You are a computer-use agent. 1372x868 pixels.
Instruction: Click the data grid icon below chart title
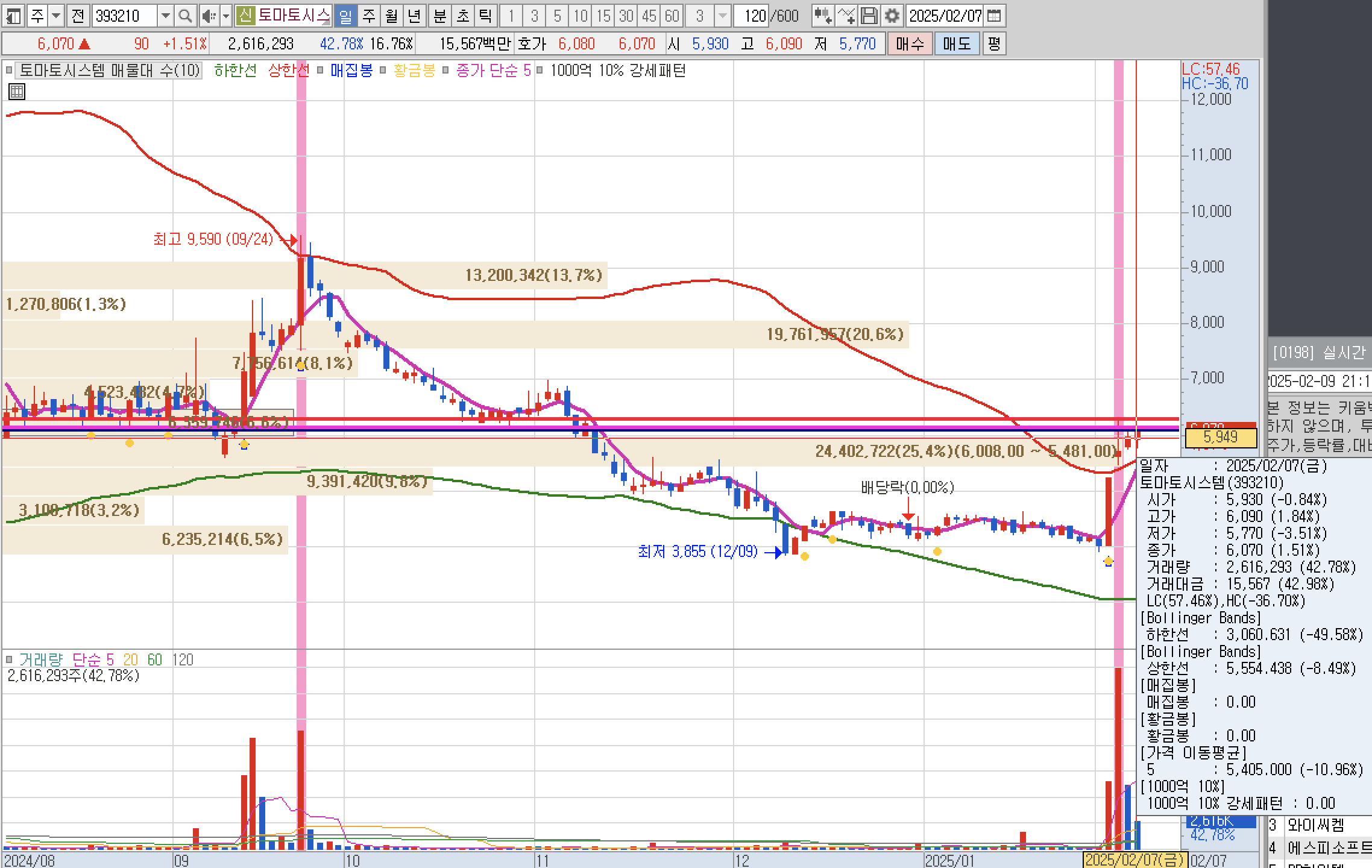(x=17, y=92)
